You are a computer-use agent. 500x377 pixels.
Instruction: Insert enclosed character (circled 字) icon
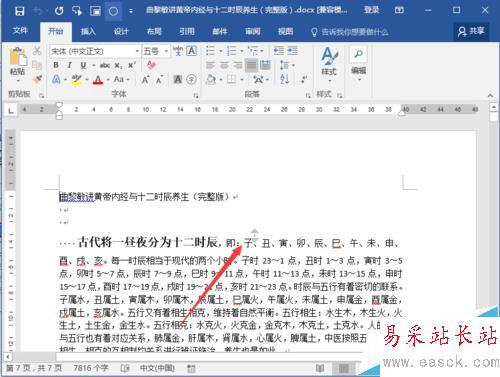coord(191,79)
